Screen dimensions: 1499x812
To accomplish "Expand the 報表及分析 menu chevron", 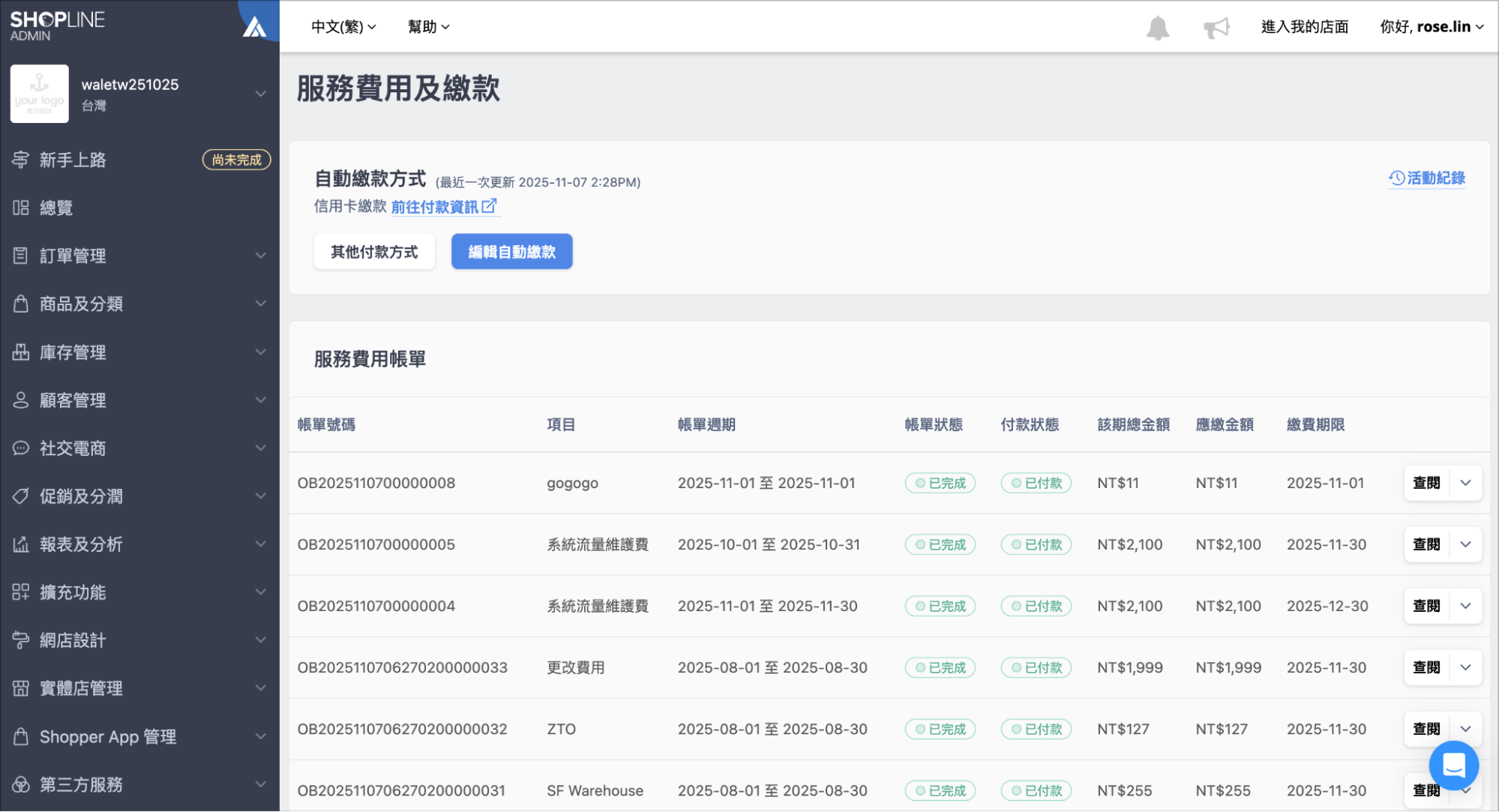I will [260, 544].
